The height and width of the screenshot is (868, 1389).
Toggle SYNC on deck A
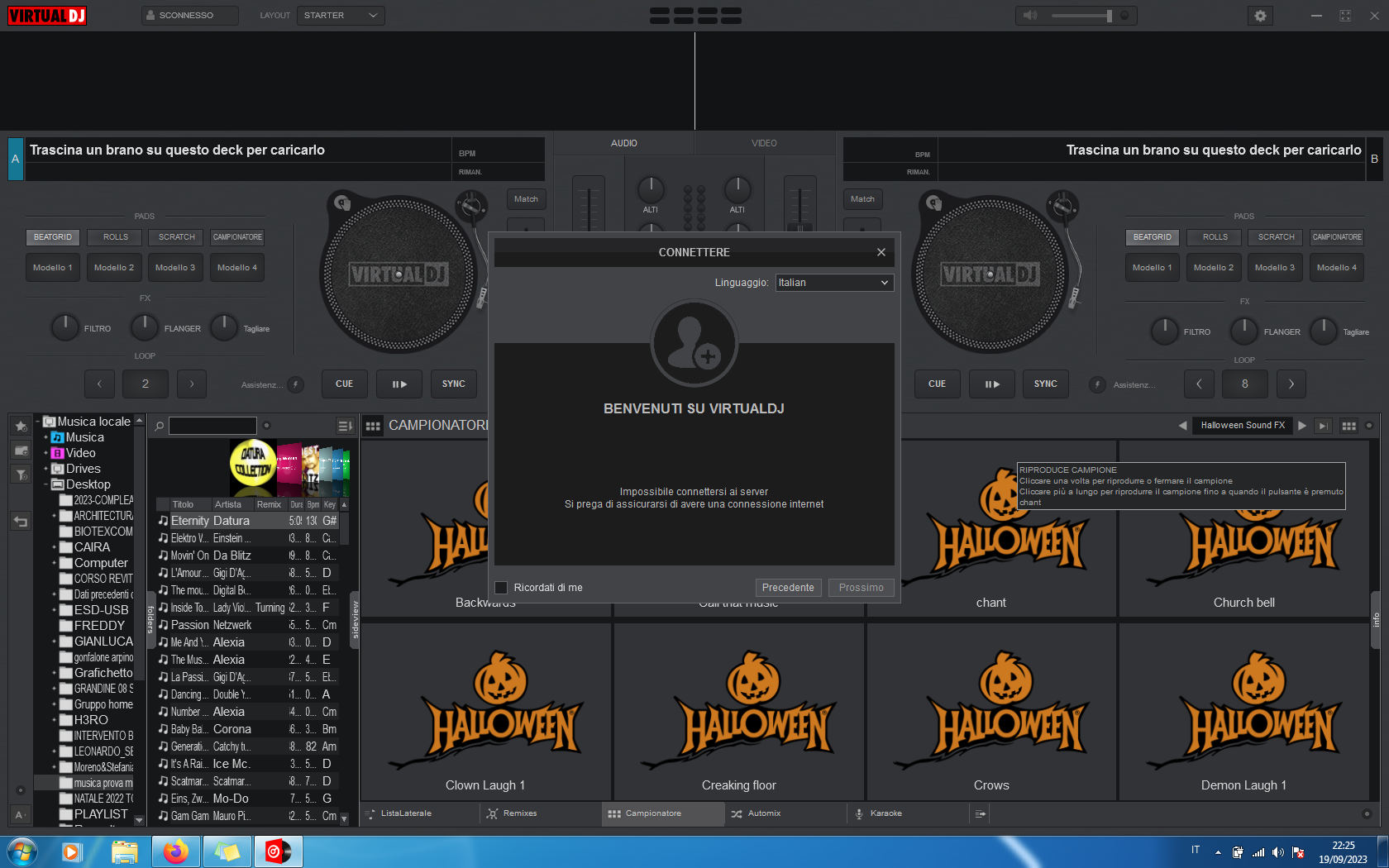pos(454,384)
